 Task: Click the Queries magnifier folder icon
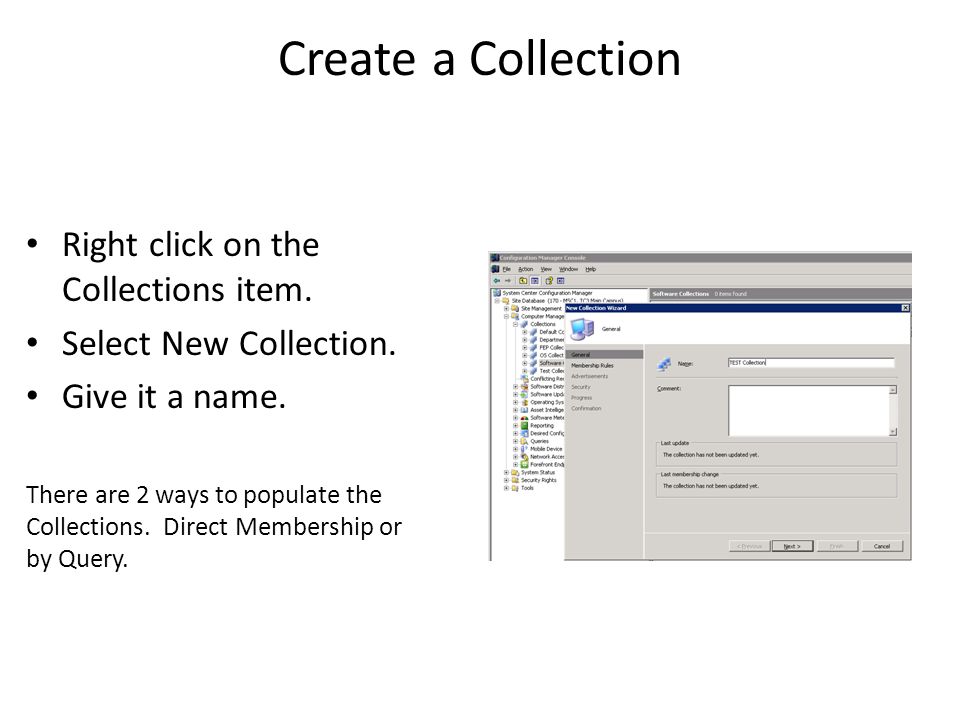coord(525,441)
